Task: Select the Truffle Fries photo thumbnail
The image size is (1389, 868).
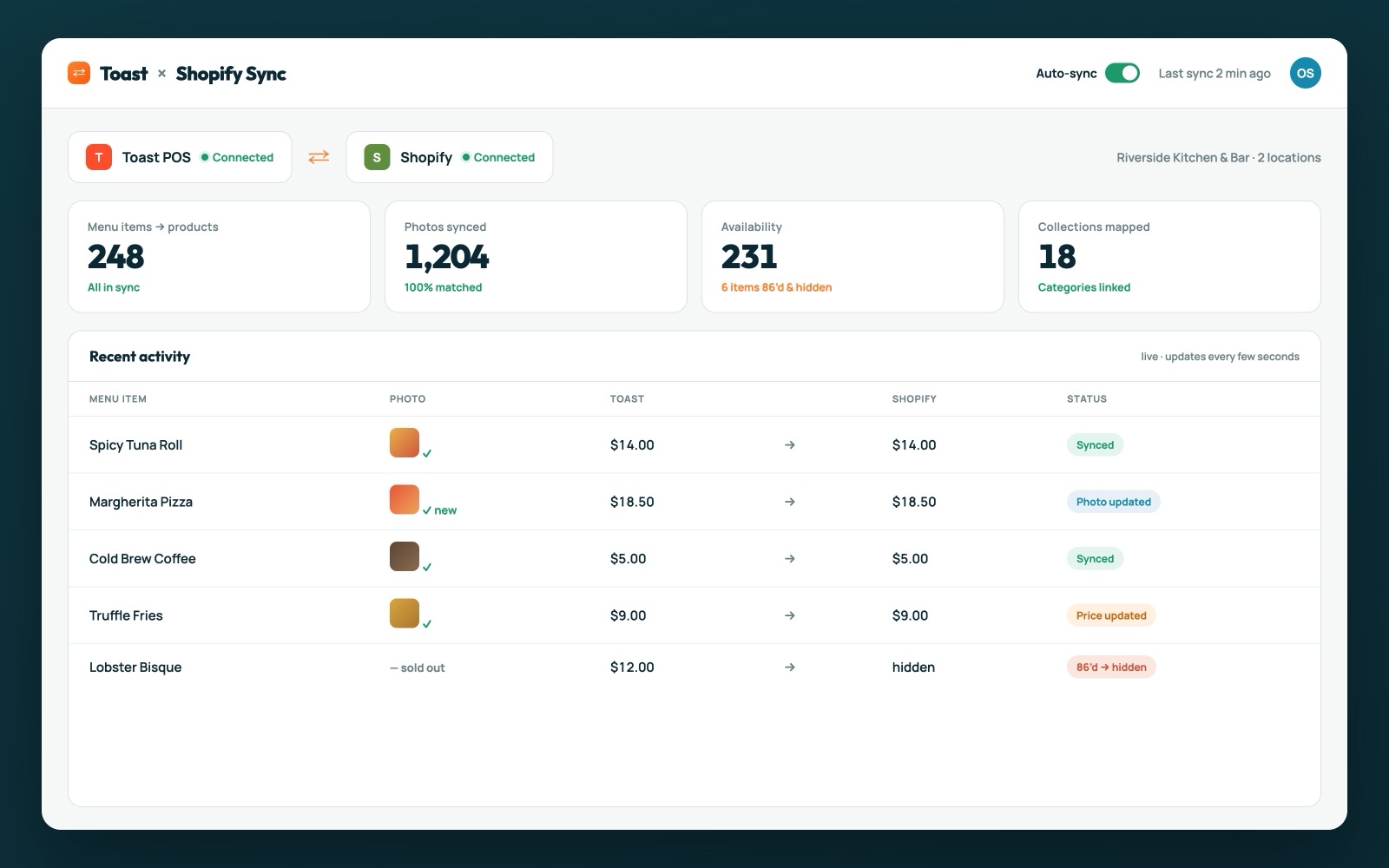Action: point(405,613)
